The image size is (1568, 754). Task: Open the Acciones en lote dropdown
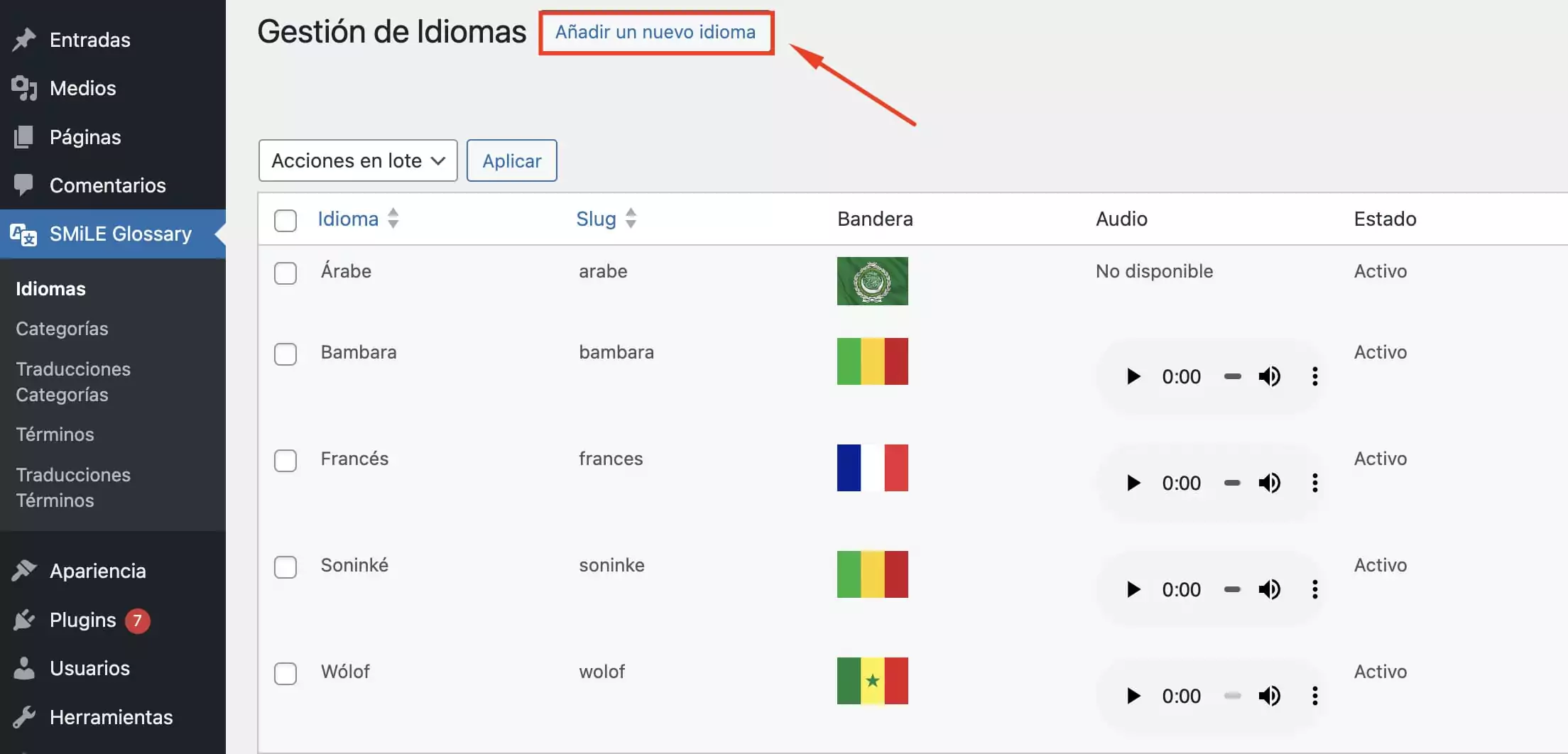tap(358, 160)
